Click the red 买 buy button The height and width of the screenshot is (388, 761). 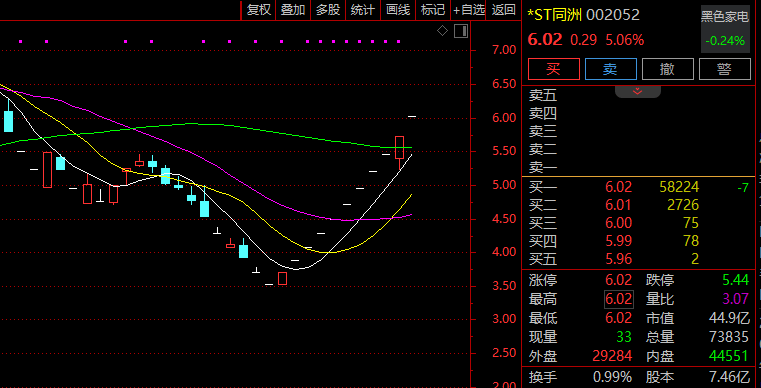554,69
